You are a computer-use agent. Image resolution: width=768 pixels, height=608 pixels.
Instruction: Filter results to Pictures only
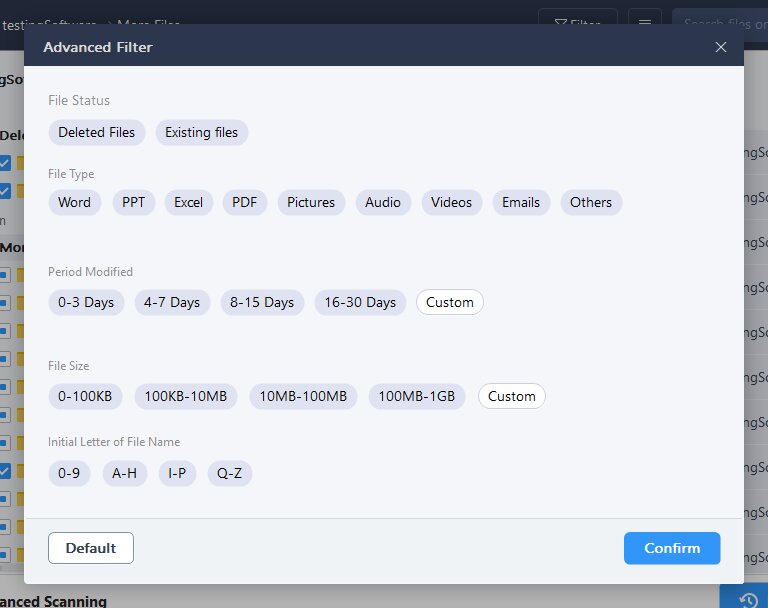(x=311, y=202)
